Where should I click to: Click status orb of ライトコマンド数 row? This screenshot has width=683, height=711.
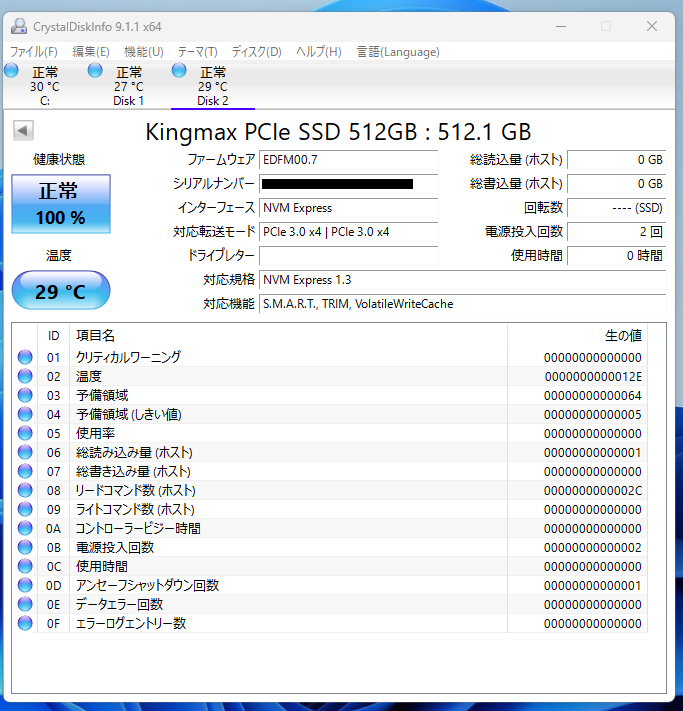click(x=25, y=510)
